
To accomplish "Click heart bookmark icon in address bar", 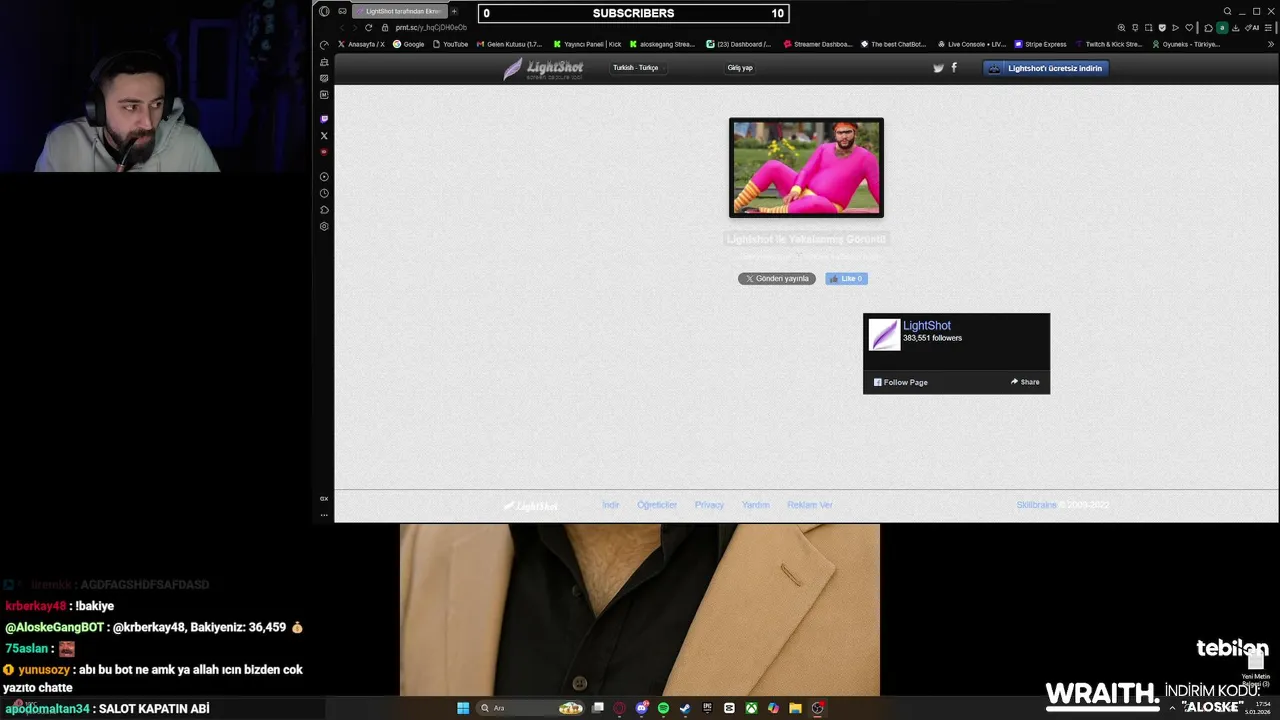I will point(1189,27).
